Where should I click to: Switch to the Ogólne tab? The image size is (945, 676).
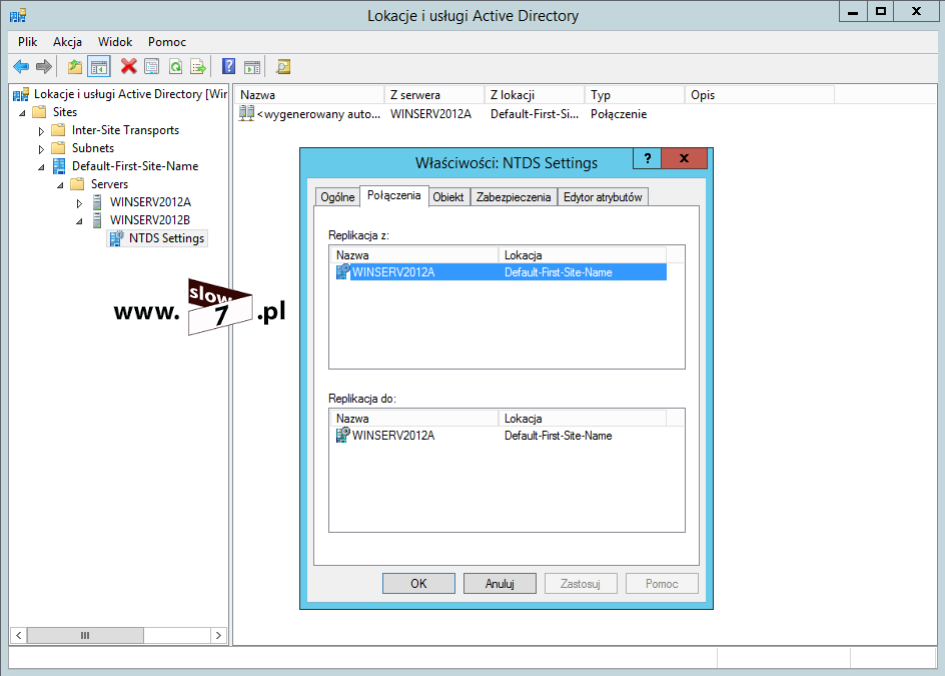337,197
